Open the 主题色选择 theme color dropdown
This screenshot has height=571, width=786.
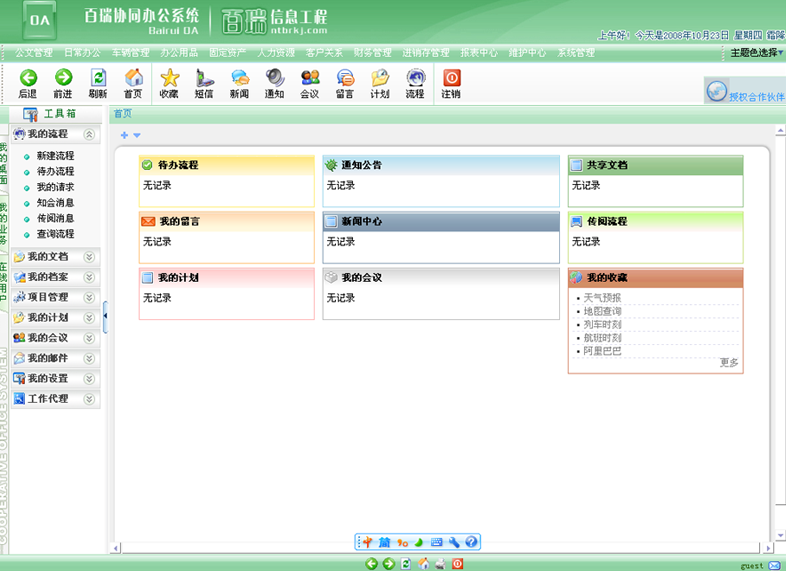pos(756,53)
